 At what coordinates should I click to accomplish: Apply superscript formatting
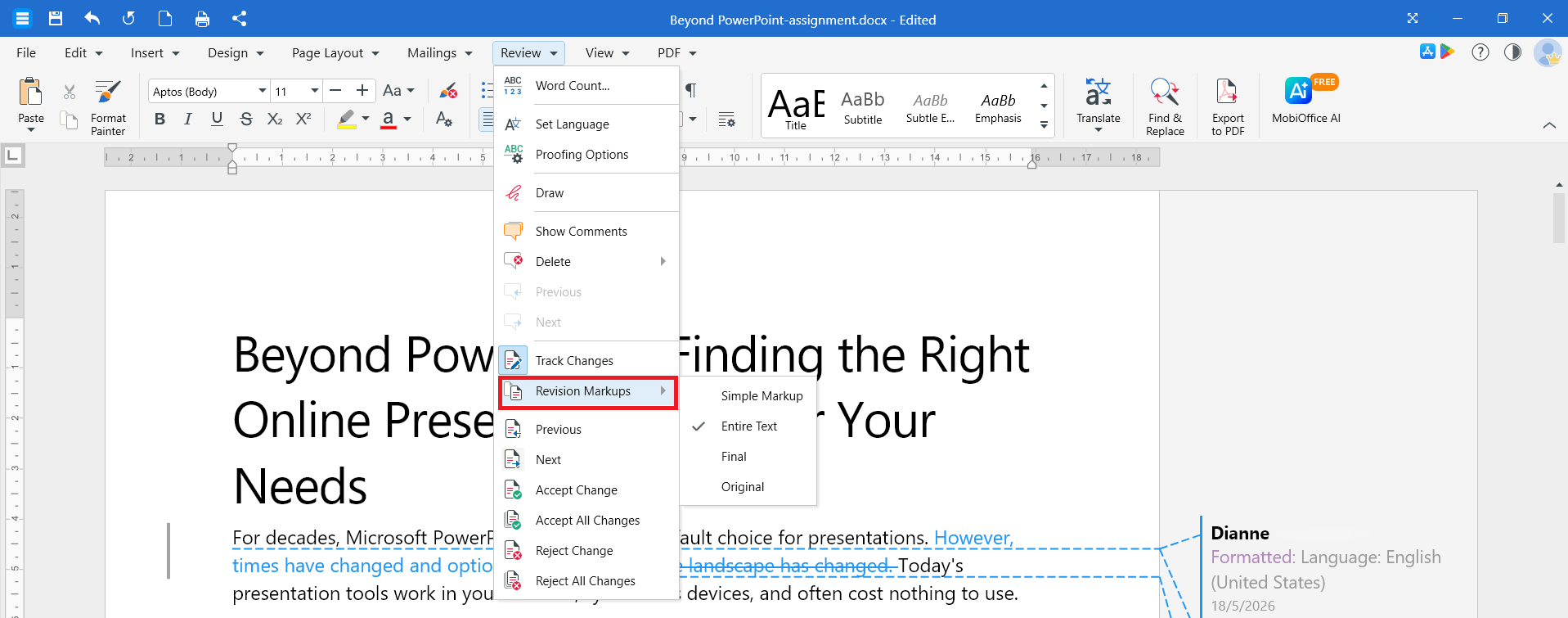(x=303, y=119)
